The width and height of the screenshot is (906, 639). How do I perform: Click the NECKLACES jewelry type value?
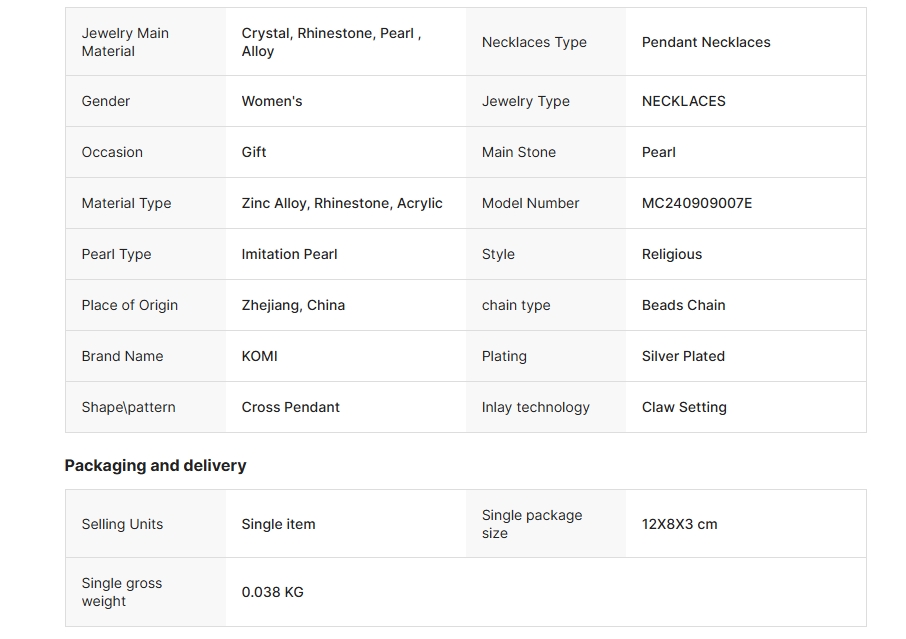pyautogui.click(x=684, y=101)
